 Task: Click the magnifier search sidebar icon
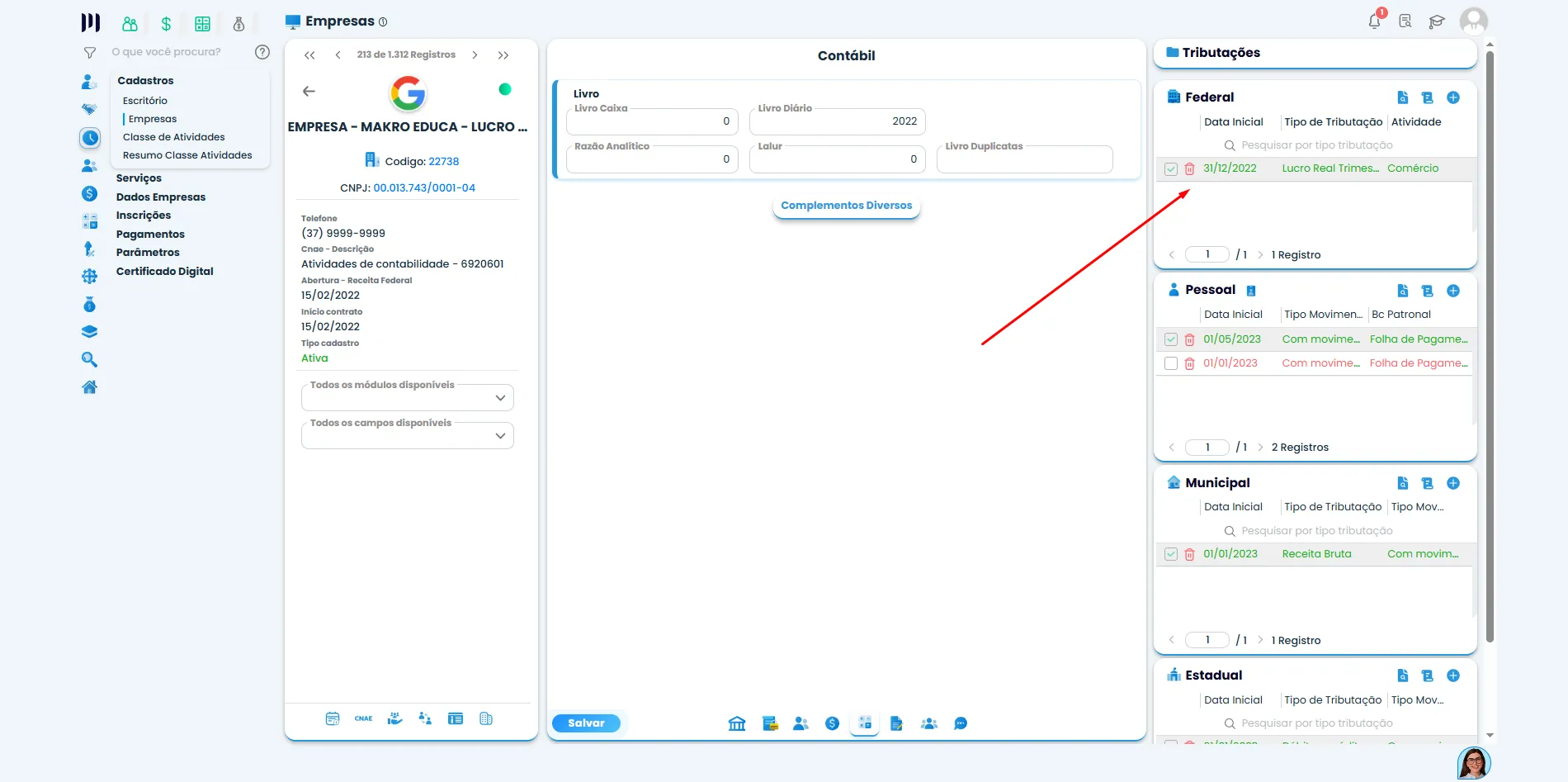90,359
